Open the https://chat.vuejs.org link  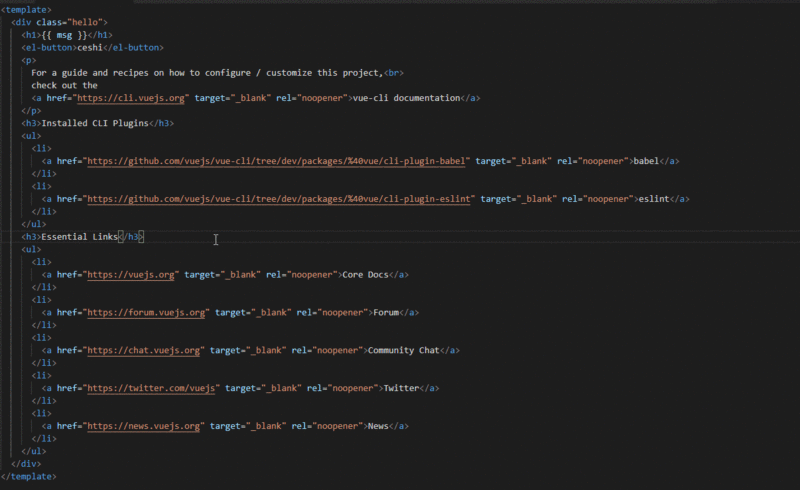[x=143, y=350]
